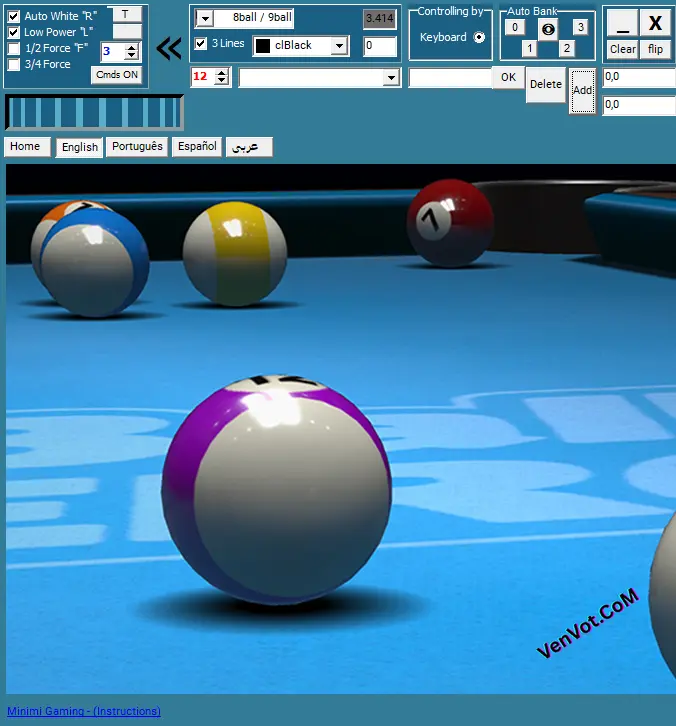Click the input field showing 0

(380, 46)
